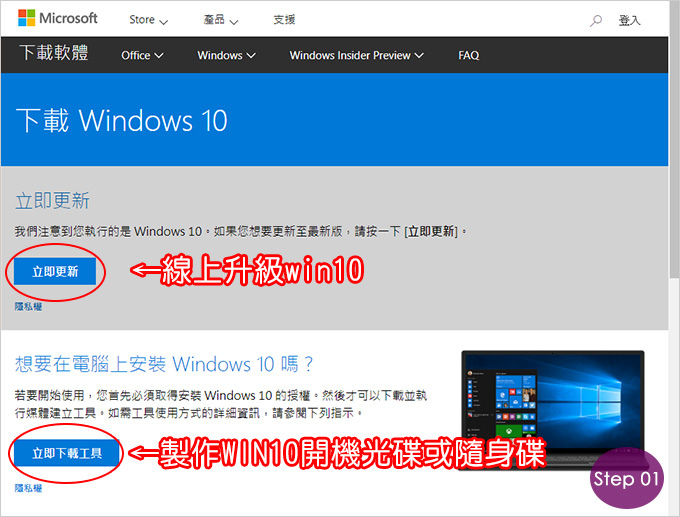Expand Windows Insider Preview dropdown

[356, 56]
